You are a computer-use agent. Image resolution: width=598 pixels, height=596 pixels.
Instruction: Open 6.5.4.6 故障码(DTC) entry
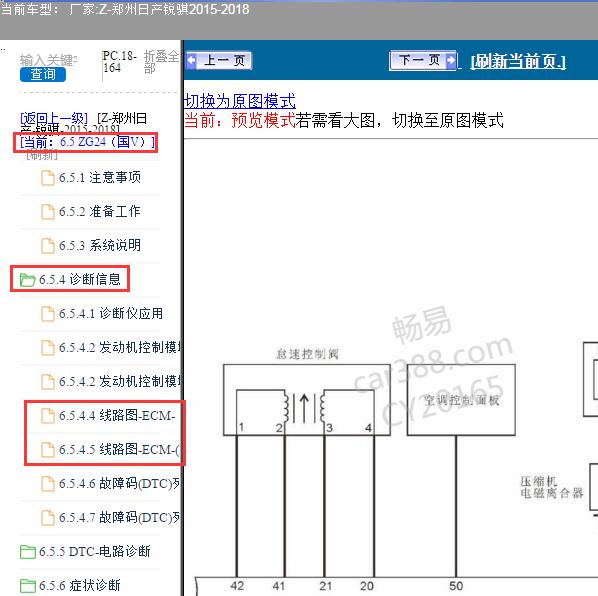pos(119,484)
